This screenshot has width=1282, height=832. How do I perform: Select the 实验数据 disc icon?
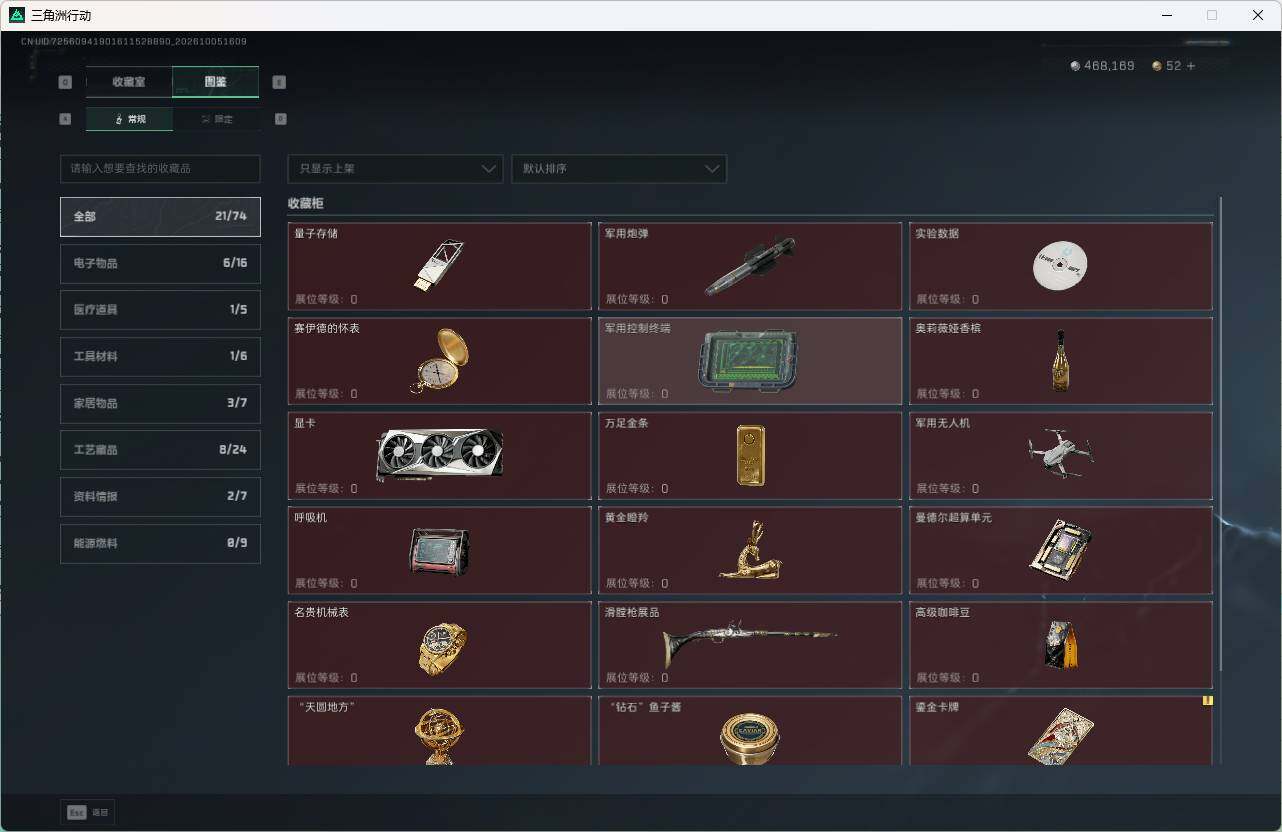(x=1059, y=265)
